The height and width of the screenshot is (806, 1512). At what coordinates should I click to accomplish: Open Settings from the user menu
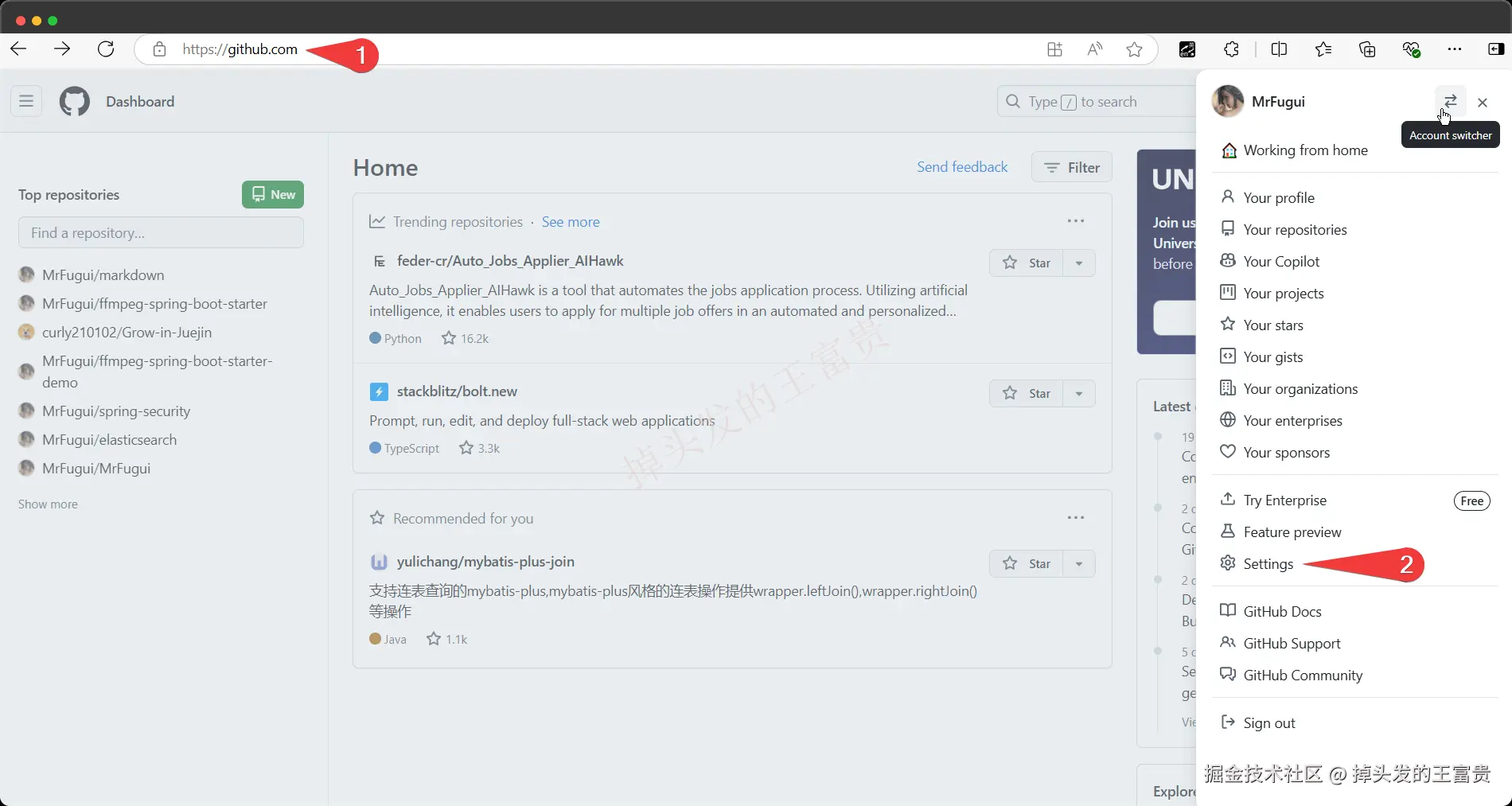(x=1354, y=563)
